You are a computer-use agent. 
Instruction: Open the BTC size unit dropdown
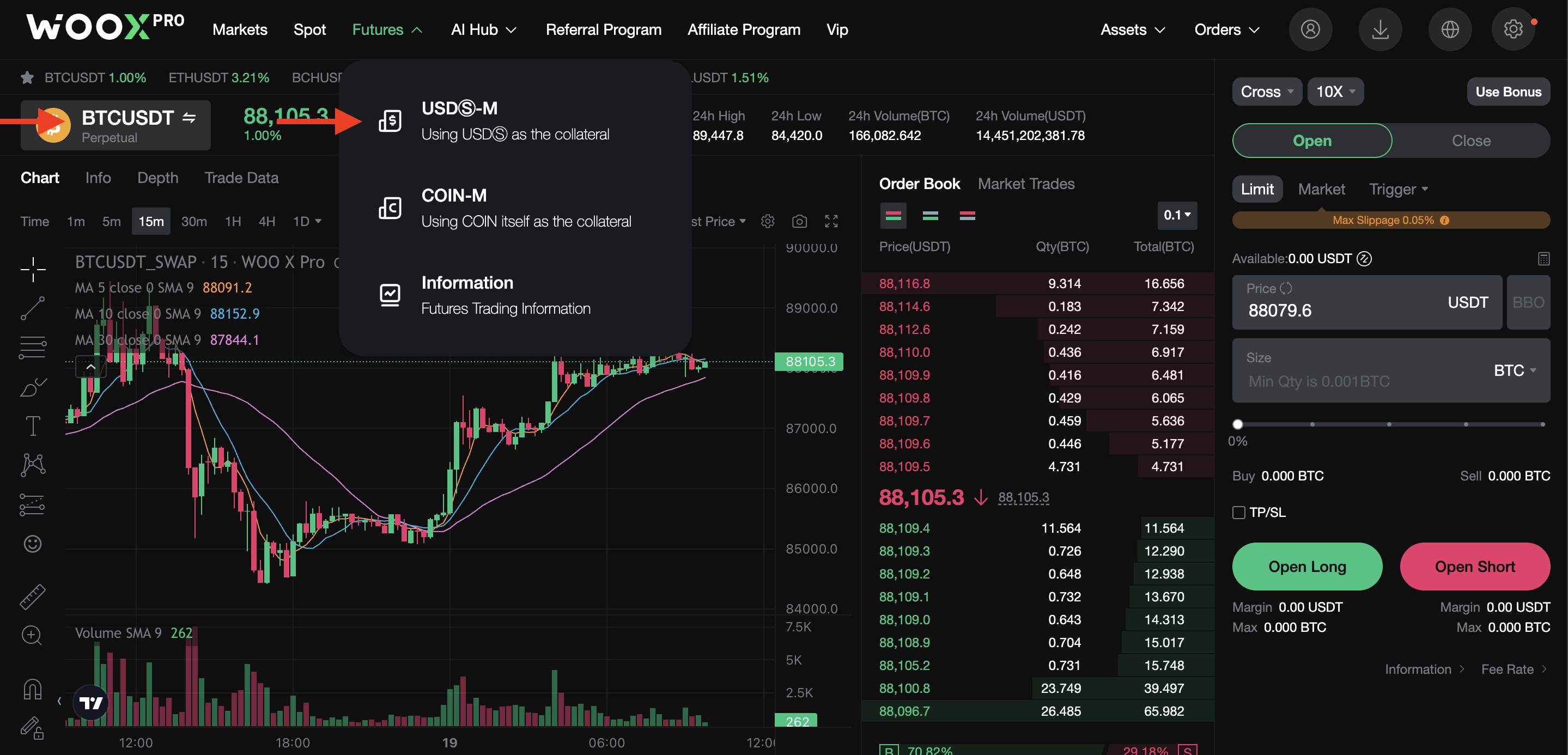tap(1515, 370)
